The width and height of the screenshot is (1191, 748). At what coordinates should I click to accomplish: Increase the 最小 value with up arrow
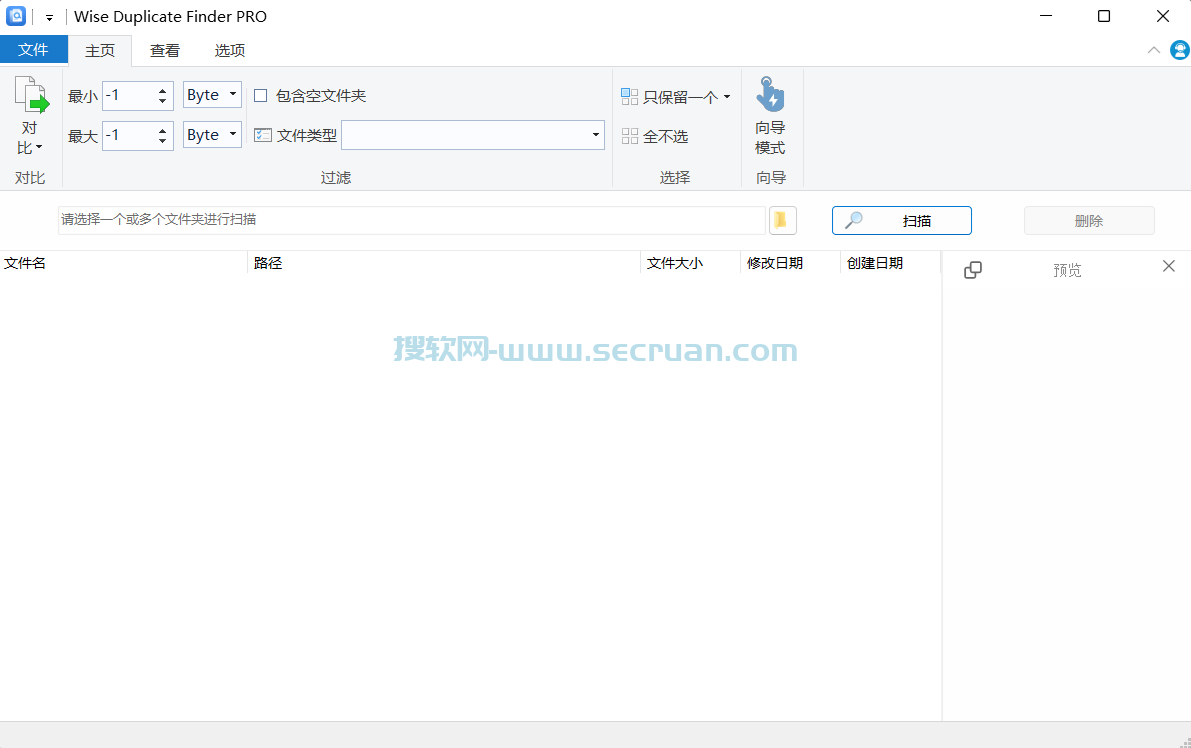[x=163, y=90]
